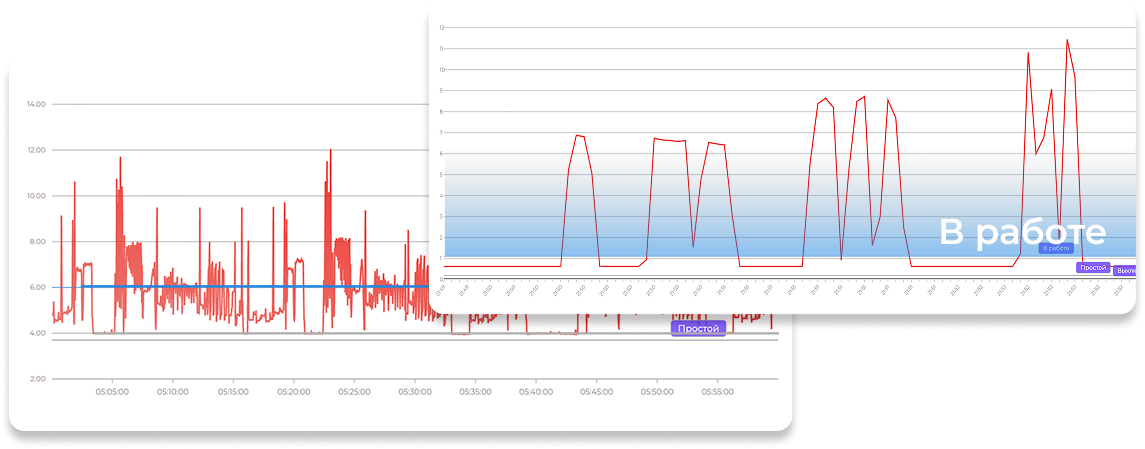This screenshot has width=1145, height=449.
Task: Click the tallest red peak on the right chart
Action: (x=1067, y=41)
